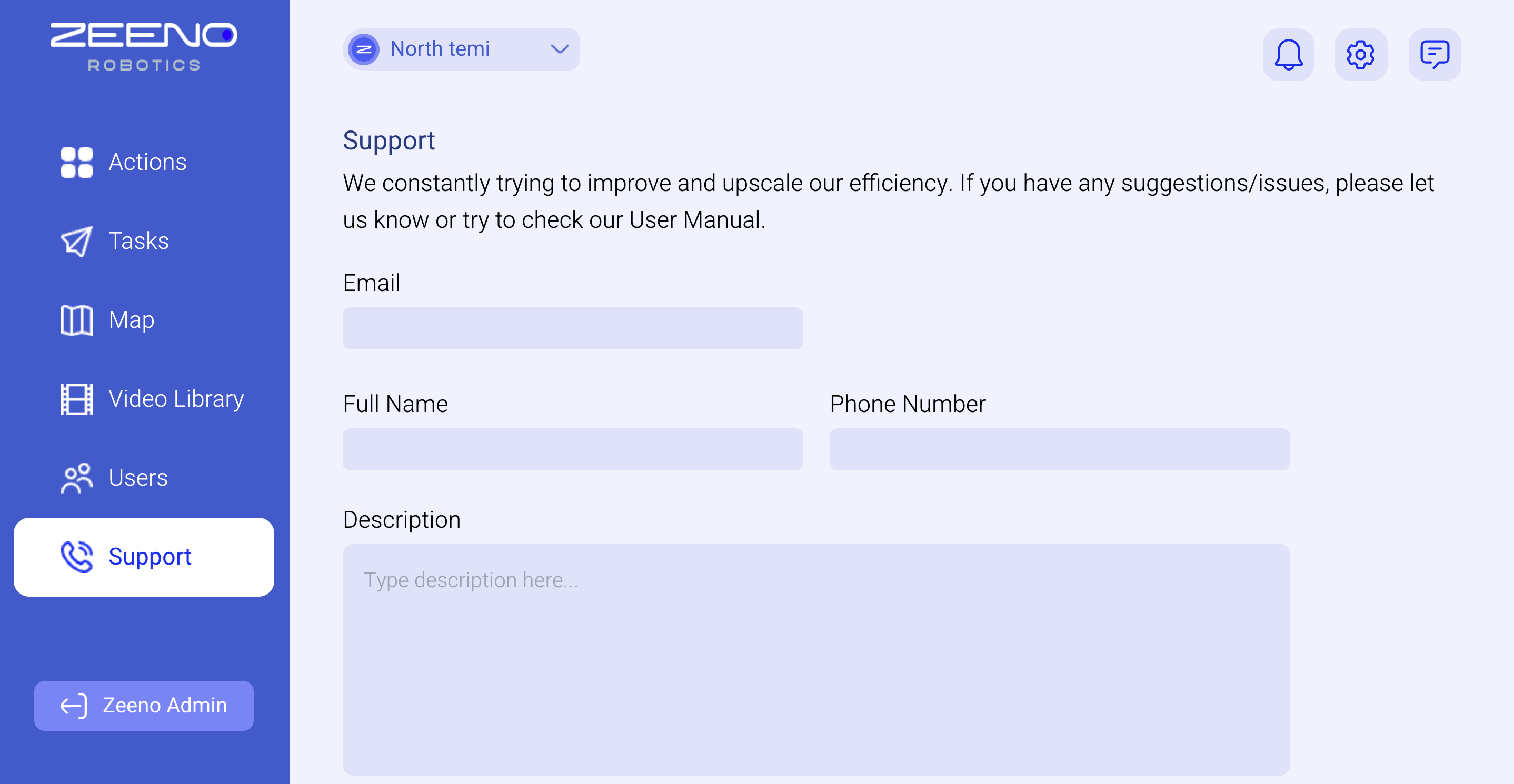This screenshot has height=784, width=1514.
Task: Click the Email input field
Action: pyautogui.click(x=572, y=328)
